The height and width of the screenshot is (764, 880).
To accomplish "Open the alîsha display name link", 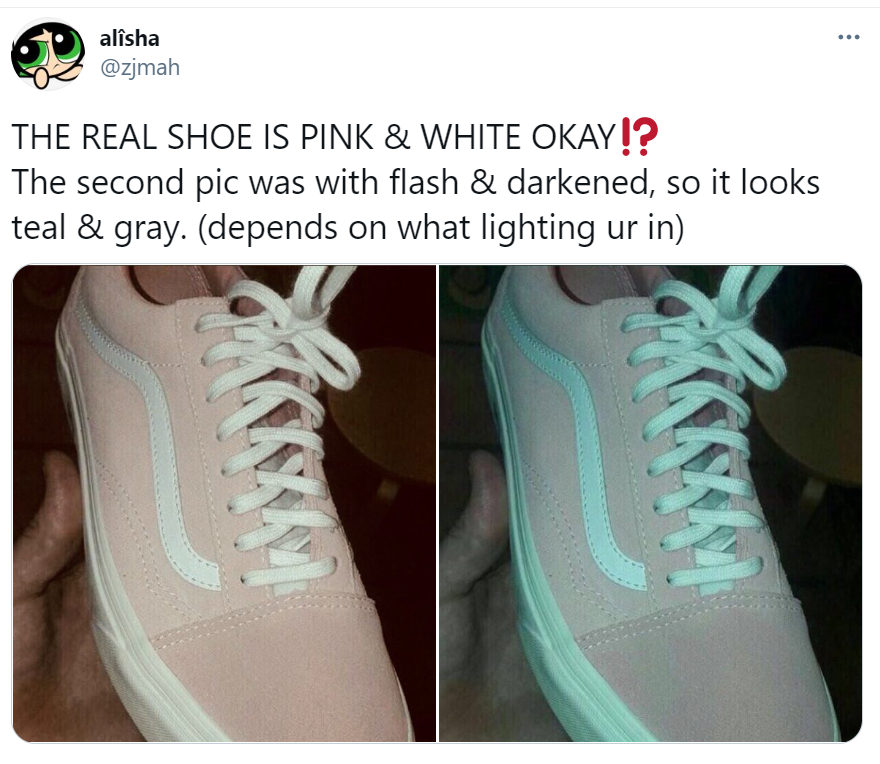I will pyautogui.click(x=130, y=39).
